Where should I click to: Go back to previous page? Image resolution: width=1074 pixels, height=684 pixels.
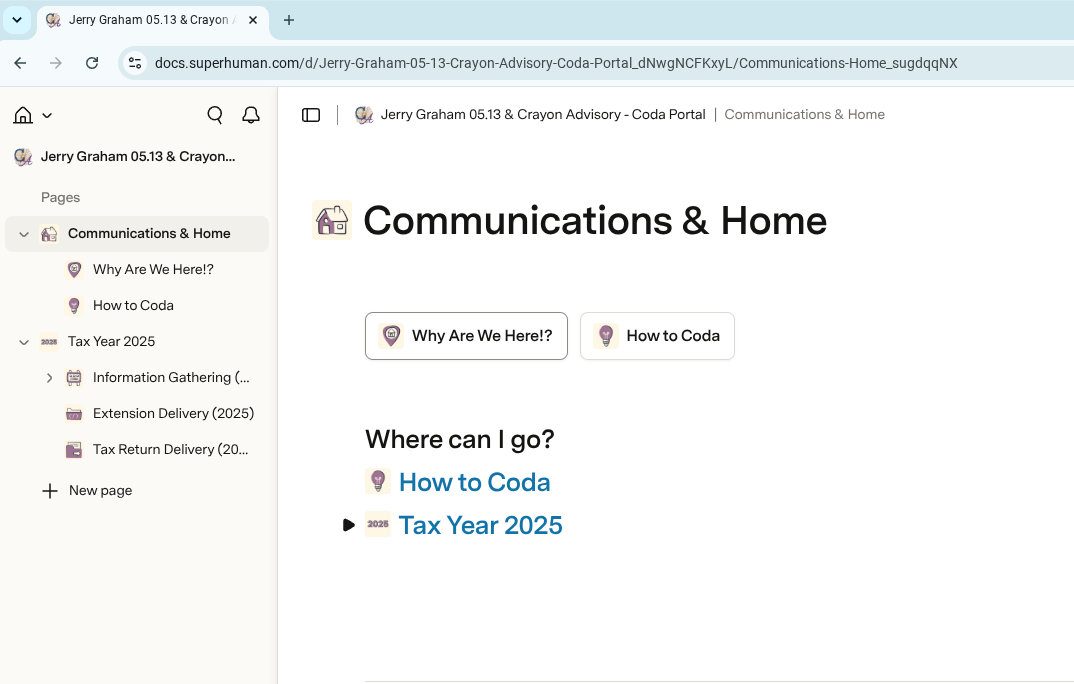click(x=21, y=63)
